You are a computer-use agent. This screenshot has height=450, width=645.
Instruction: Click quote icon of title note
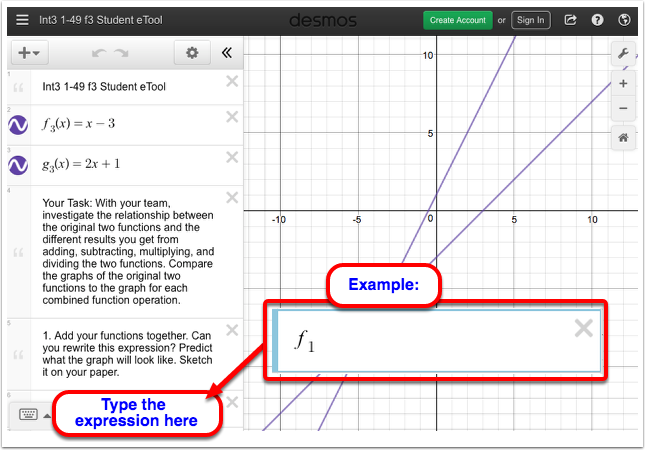point(18,87)
